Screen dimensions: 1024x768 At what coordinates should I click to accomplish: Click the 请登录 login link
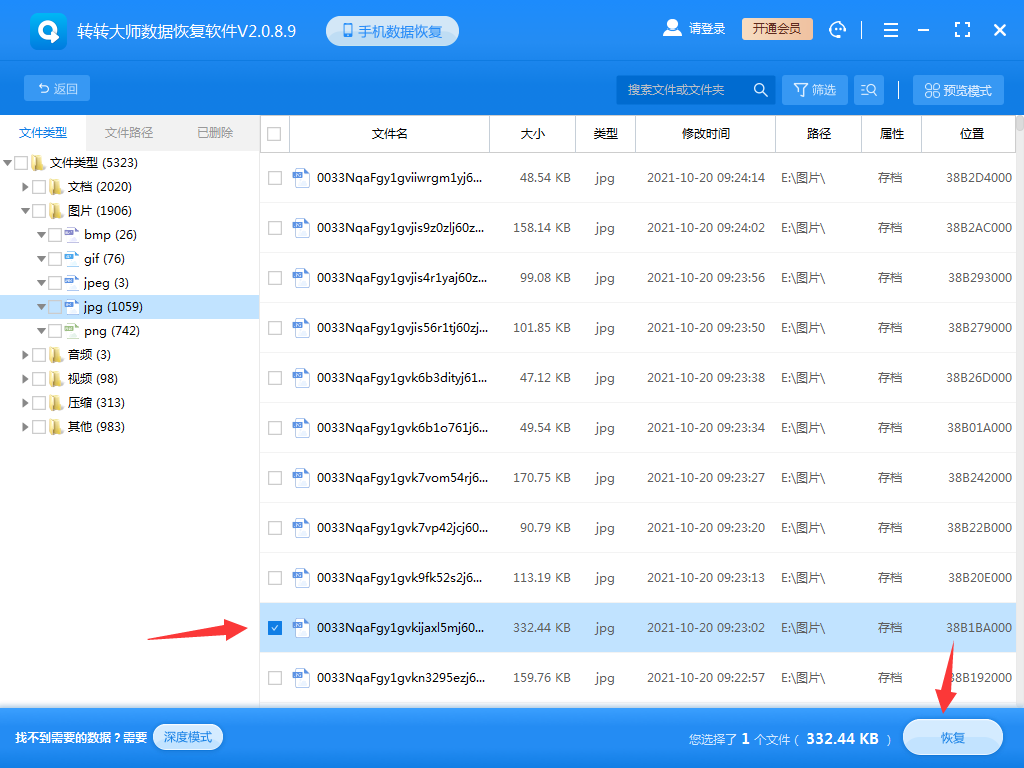(x=707, y=29)
